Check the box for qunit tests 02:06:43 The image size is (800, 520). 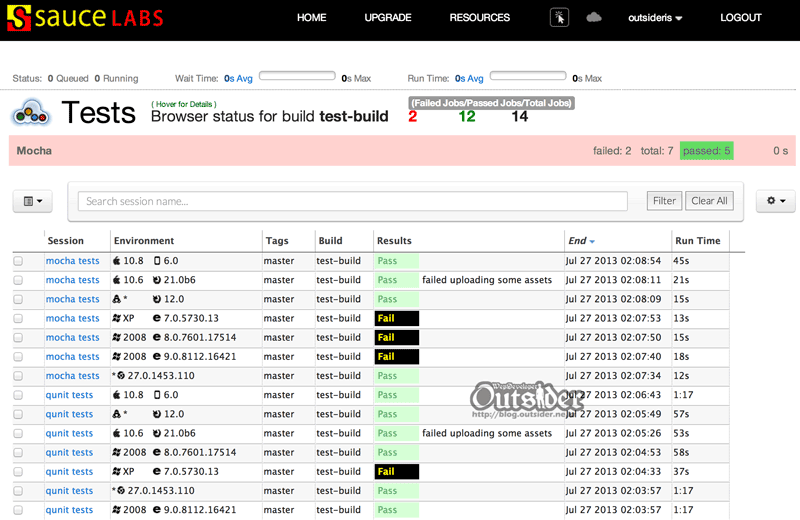tap(18, 395)
